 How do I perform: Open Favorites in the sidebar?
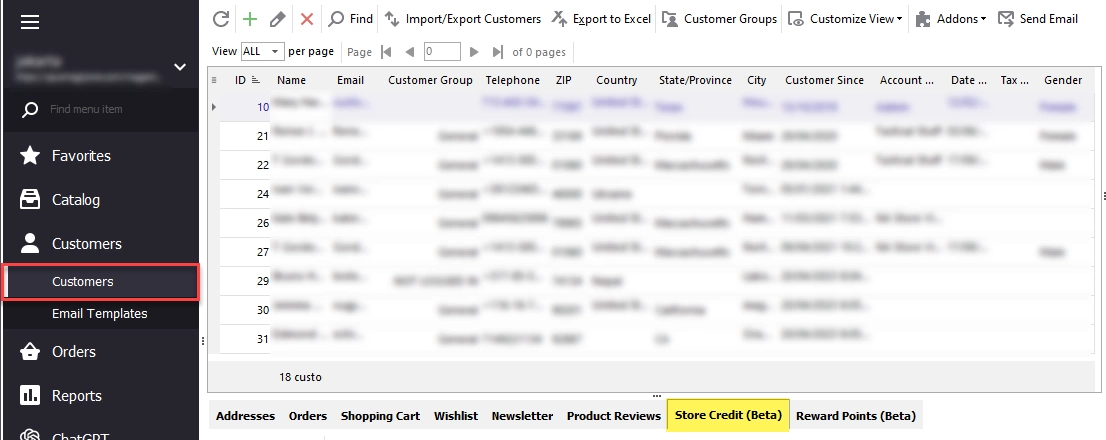point(81,156)
